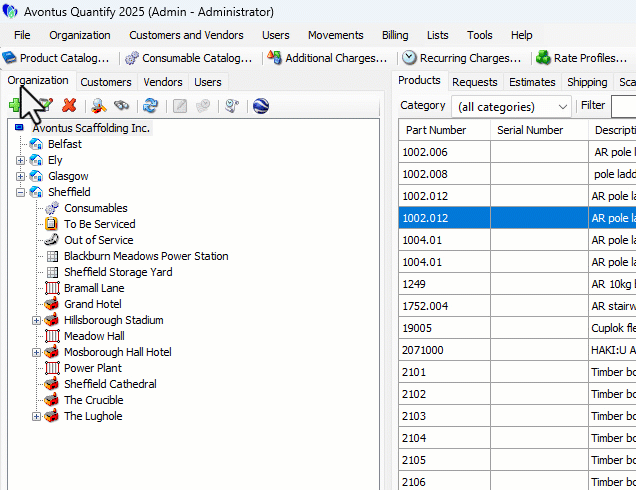Open the Billing menu
Image resolution: width=636 pixels, height=490 pixels.
(395, 35)
